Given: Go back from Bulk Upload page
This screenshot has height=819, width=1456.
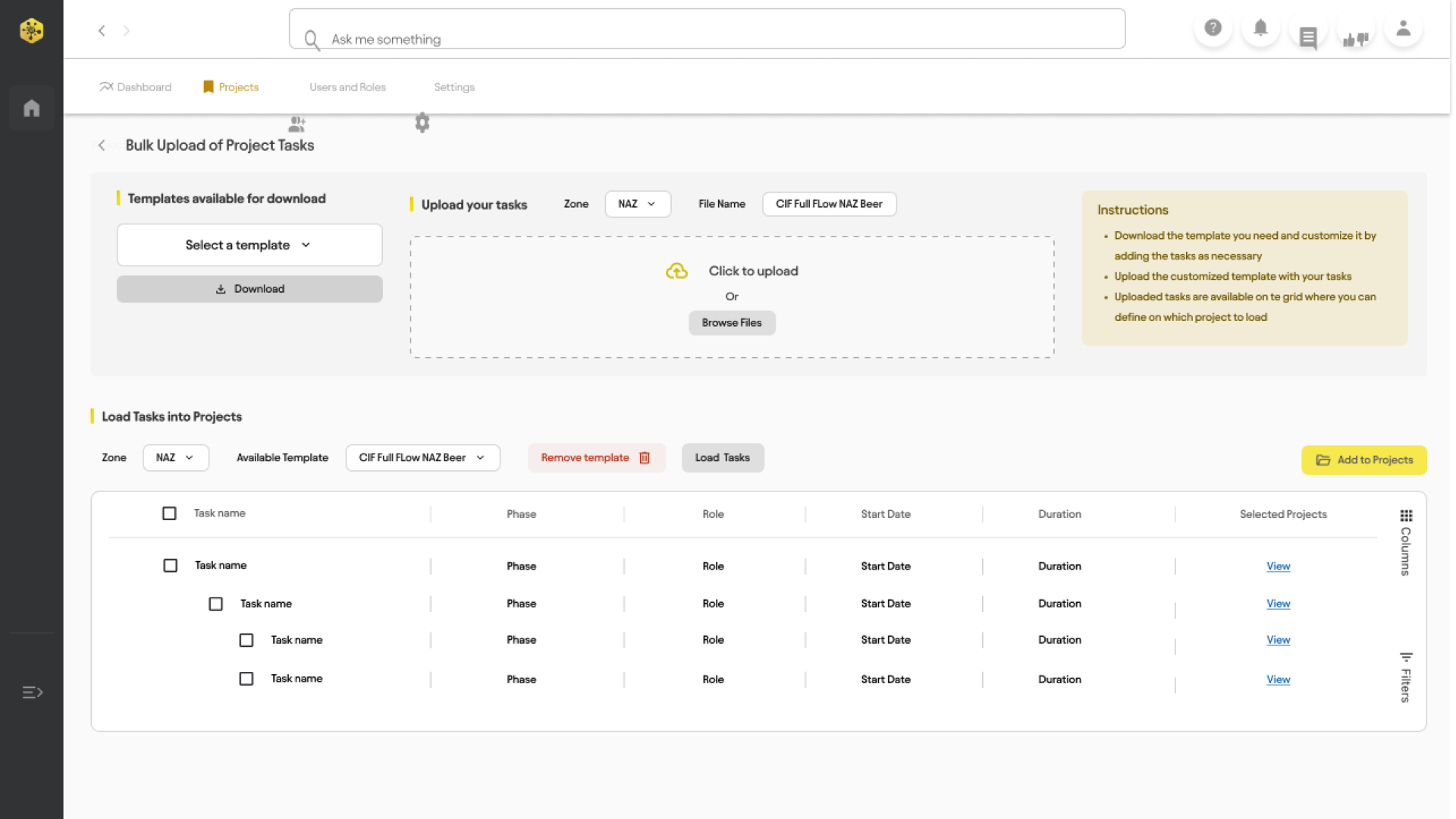Looking at the screenshot, I should click(x=102, y=145).
